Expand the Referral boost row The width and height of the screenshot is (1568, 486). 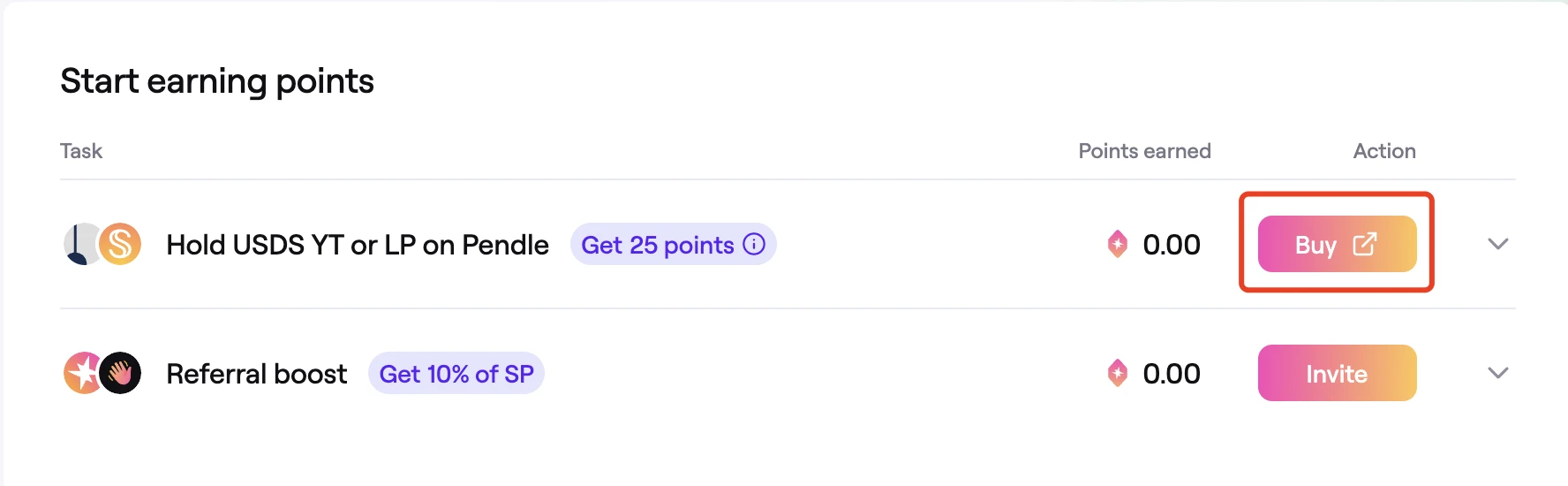pyautogui.click(x=1497, y=374)
